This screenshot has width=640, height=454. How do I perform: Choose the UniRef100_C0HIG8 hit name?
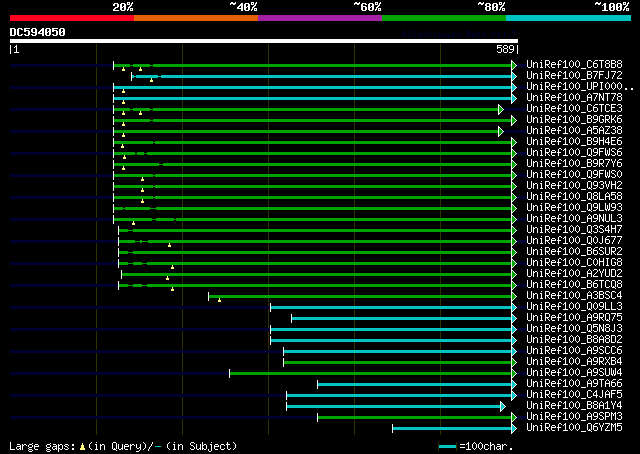tap(574, 263)
